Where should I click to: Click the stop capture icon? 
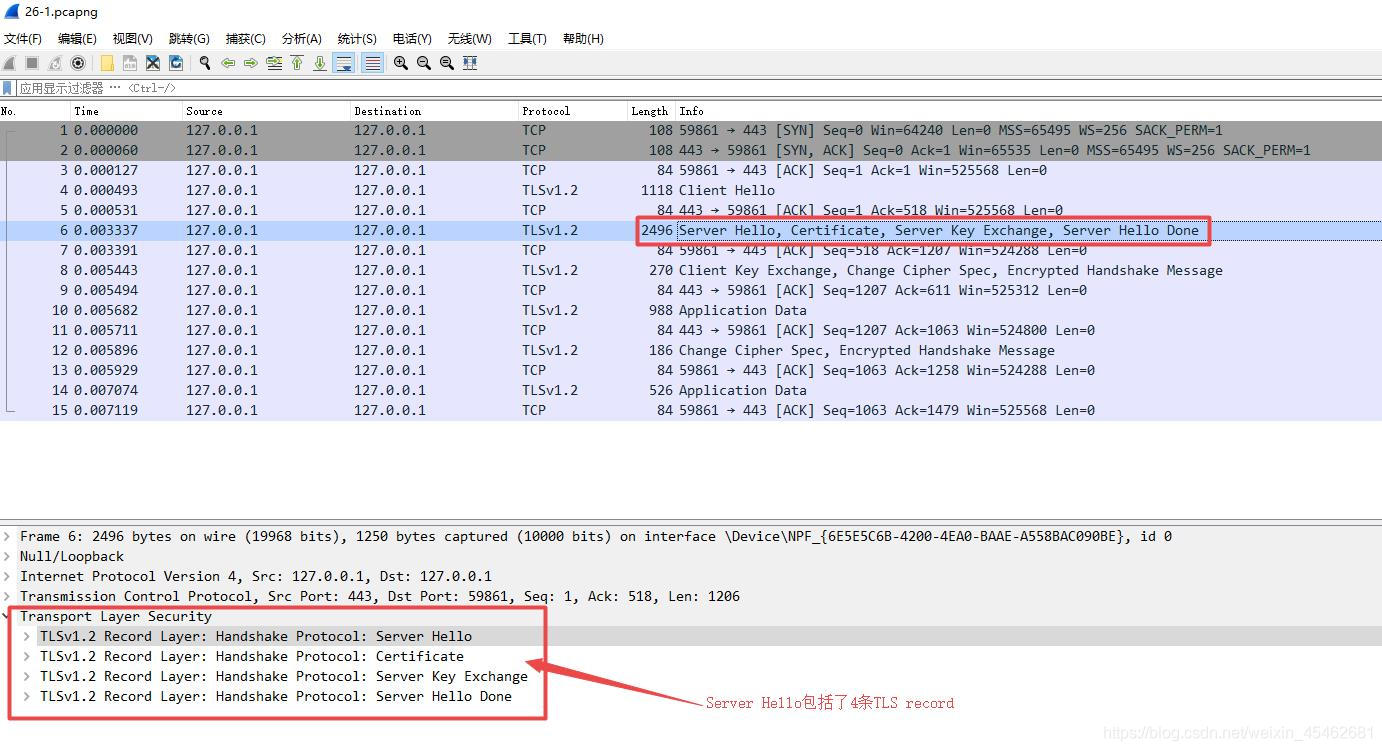pos(32,62)
